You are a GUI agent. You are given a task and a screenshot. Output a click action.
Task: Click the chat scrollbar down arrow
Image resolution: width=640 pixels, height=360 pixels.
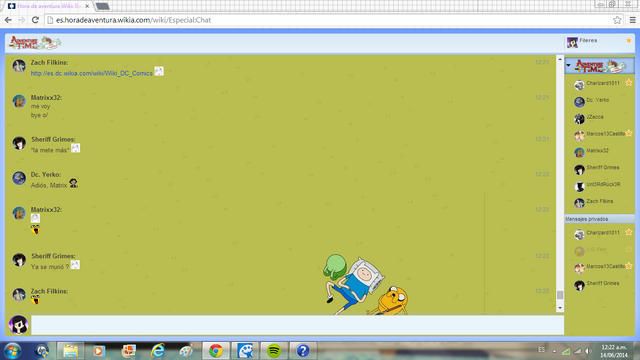point(560,308)
